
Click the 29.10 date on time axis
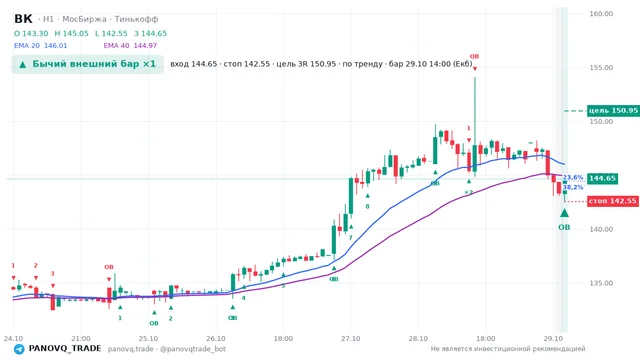tap(553, 339)
